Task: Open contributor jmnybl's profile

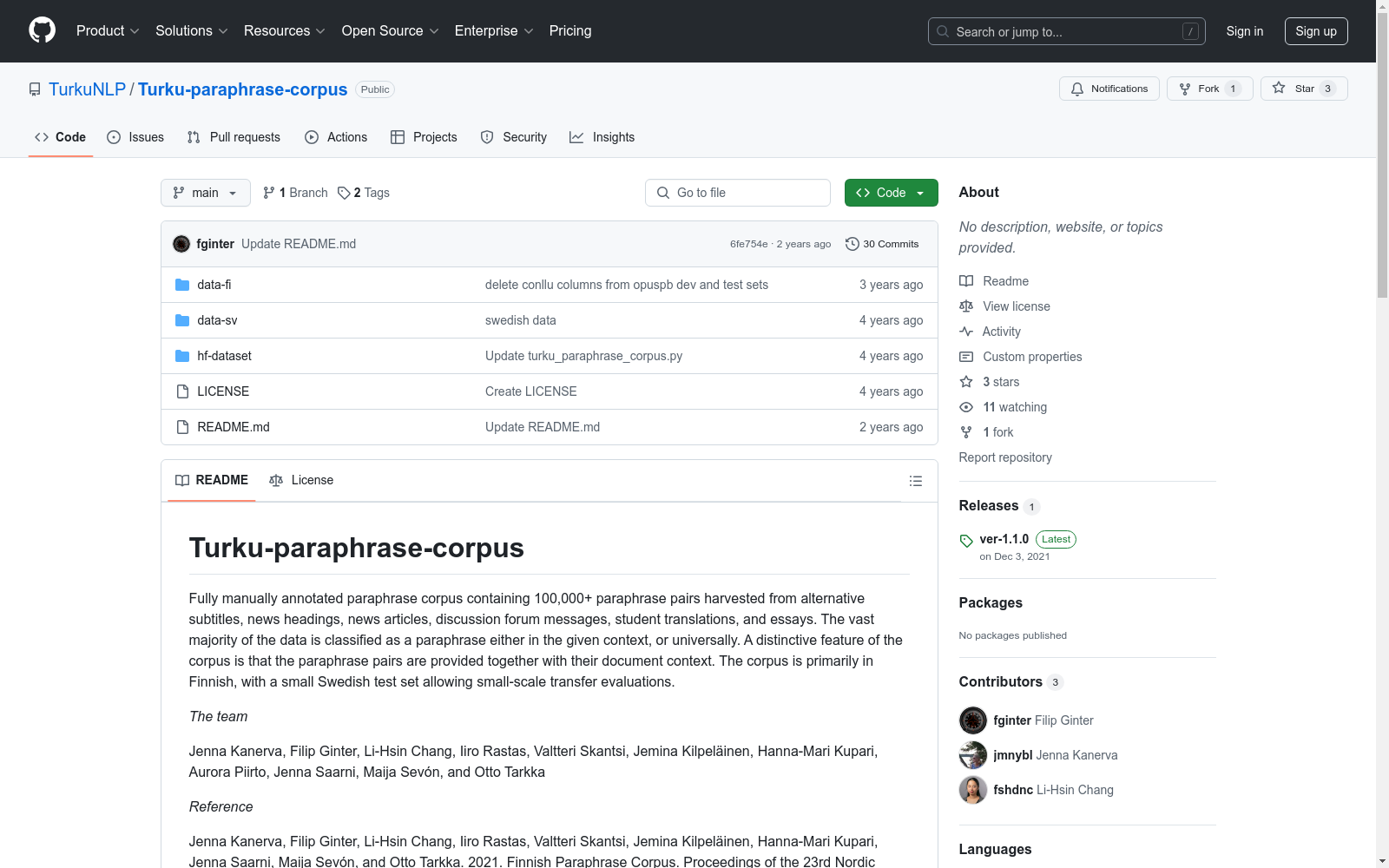Action: [1056, 755]
